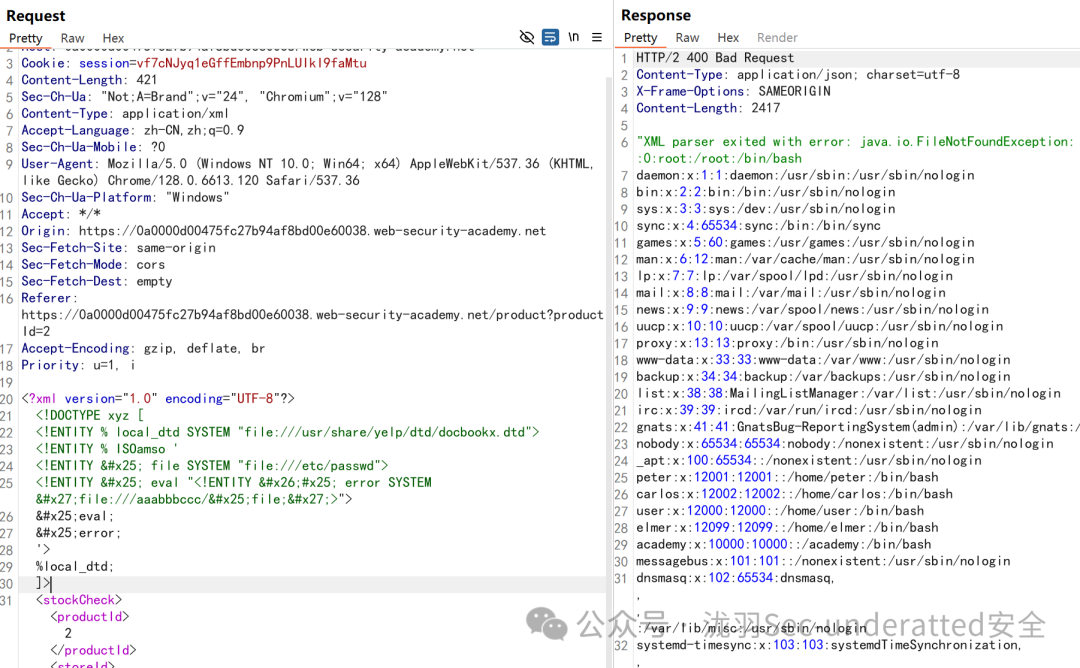
Task: Click the <stockCheck> opening tag
Action: click(79, 600)
